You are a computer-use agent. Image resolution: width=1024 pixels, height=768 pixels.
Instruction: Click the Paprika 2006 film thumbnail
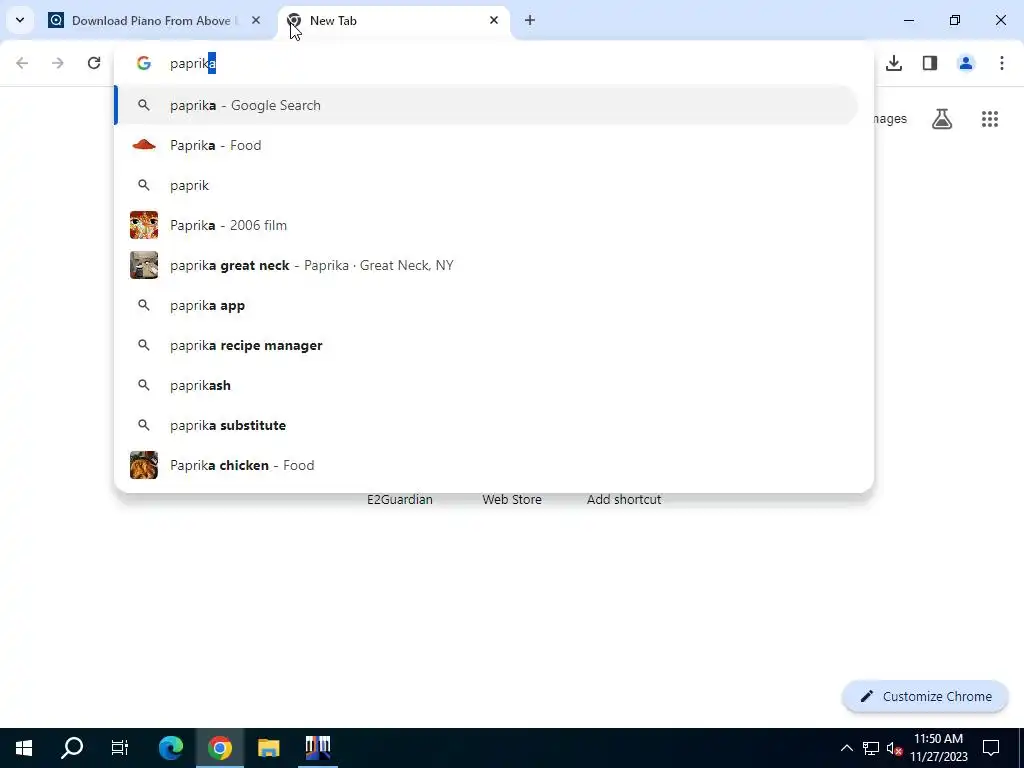tap(144, 225)
